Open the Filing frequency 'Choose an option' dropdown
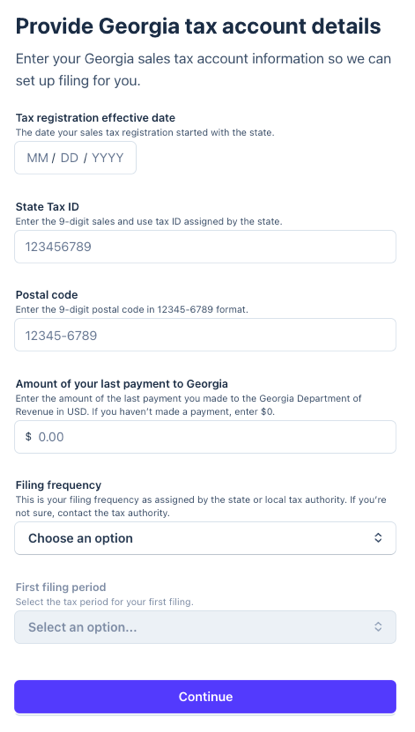The image size is (415, 732). click(205, 538)
